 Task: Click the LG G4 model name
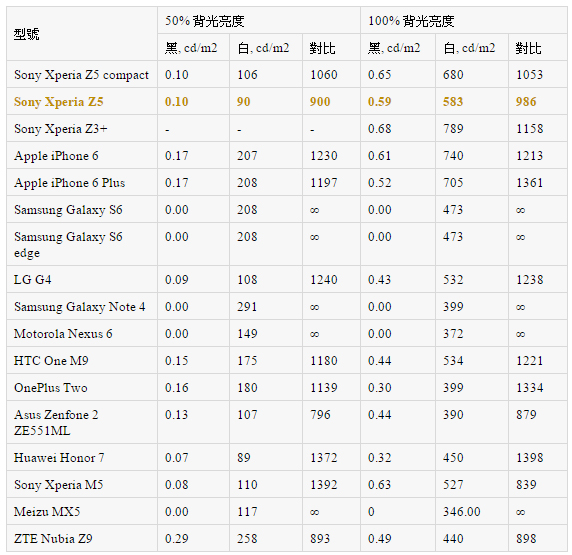click(32, 280)
